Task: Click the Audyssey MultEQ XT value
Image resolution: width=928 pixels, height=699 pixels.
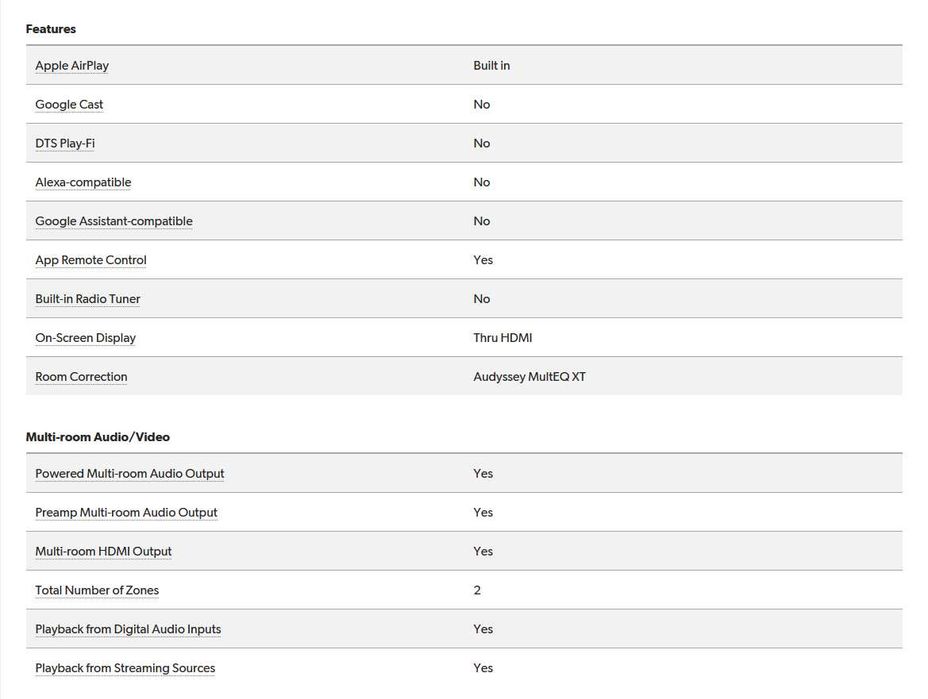Action: pos(529,377)
